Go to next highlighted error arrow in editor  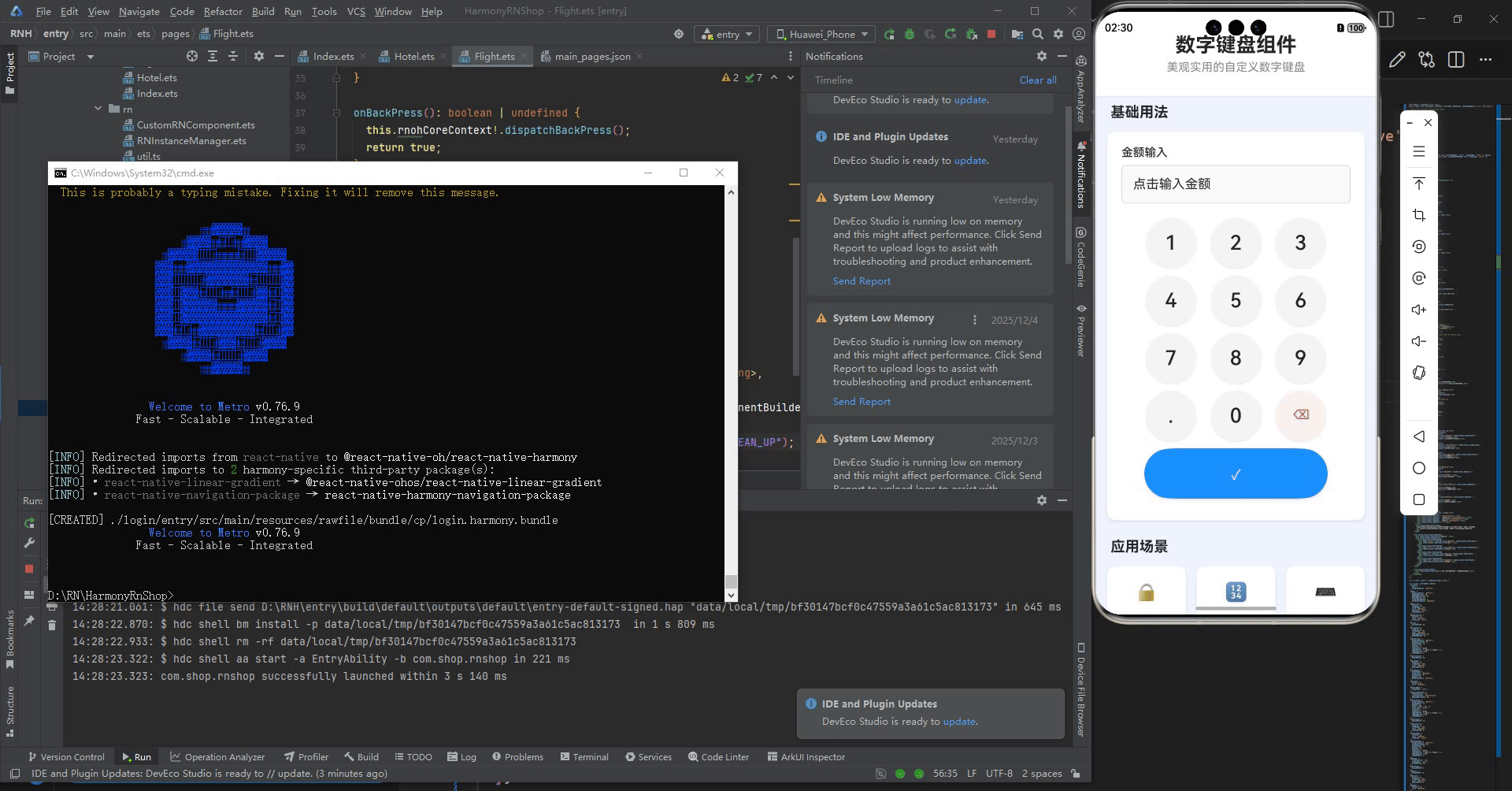(x=791, y=77)
